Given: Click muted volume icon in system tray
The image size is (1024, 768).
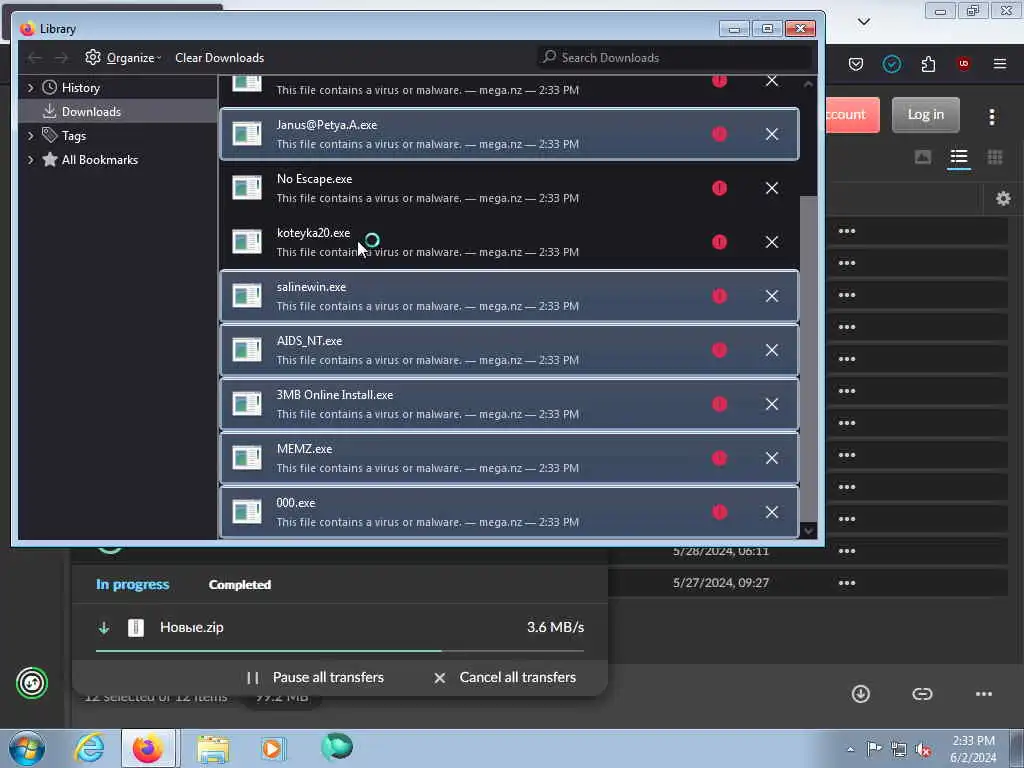Looking at the screenshot, I should 923,750.
